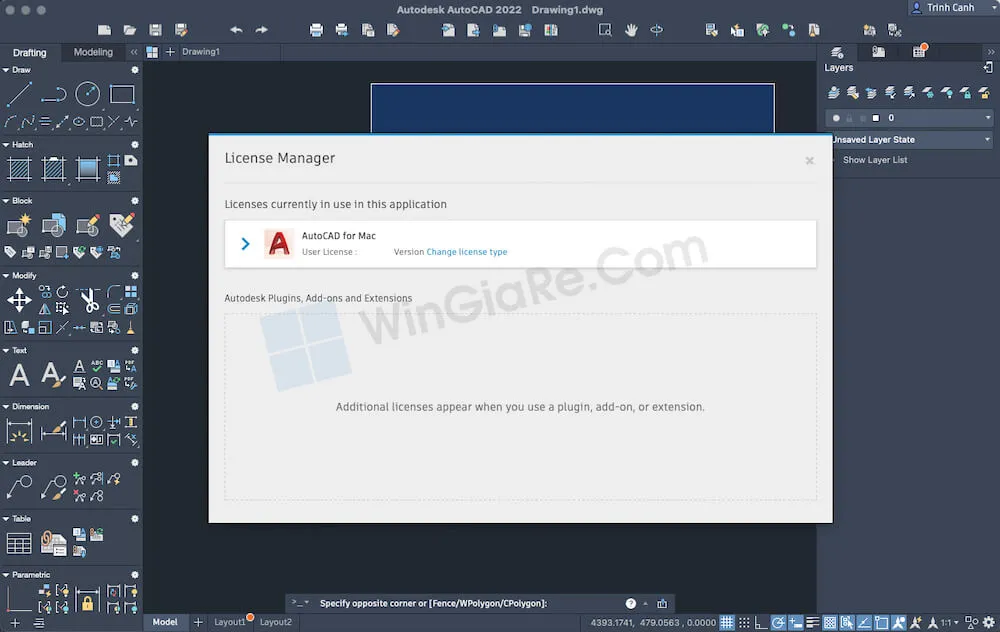Switch to the Modeling tab
The height and width of the screenshot is (632, 1000).
(93, 52)
